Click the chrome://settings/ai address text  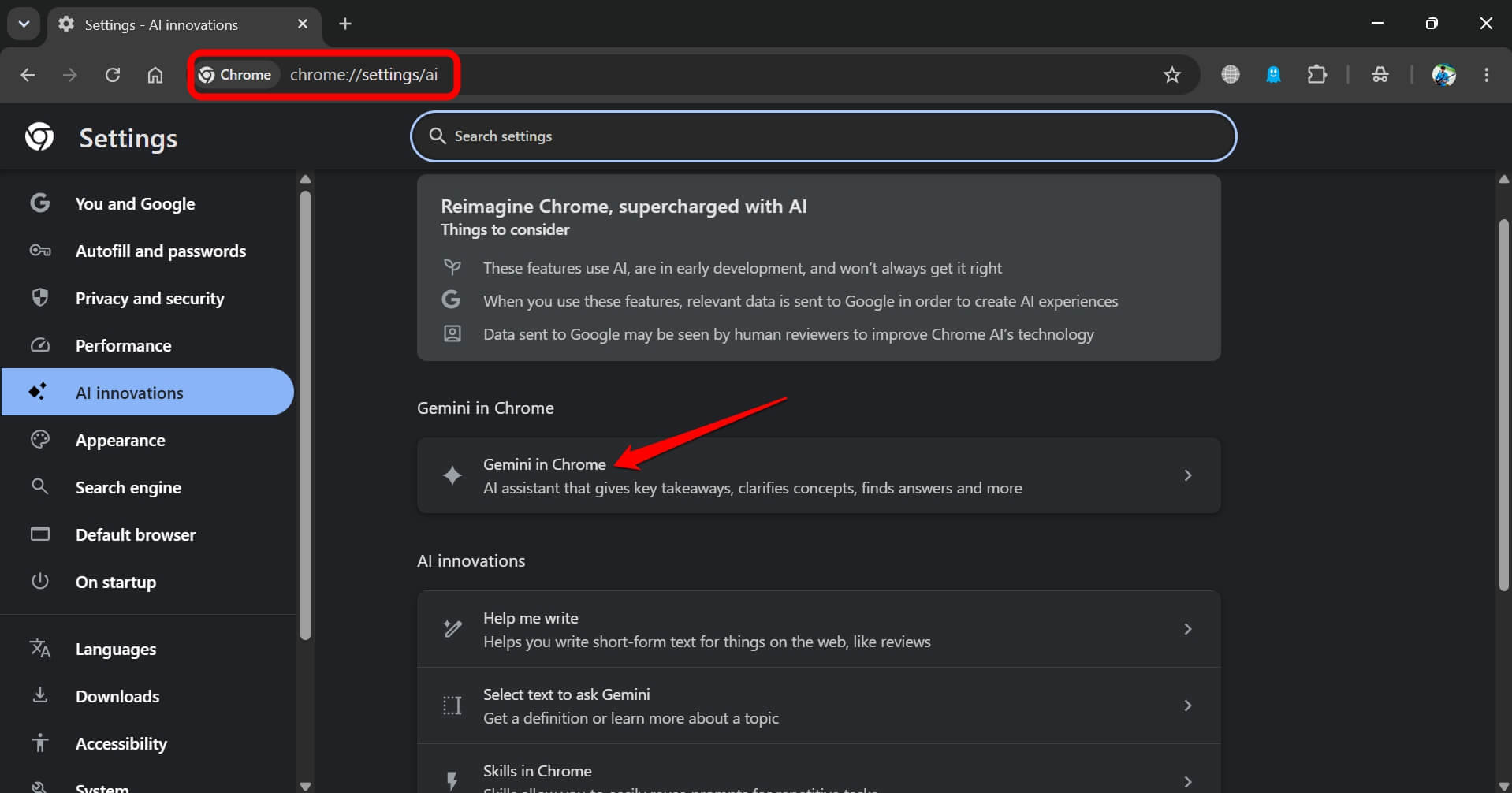pyautogui.click(x=363, y=75)
